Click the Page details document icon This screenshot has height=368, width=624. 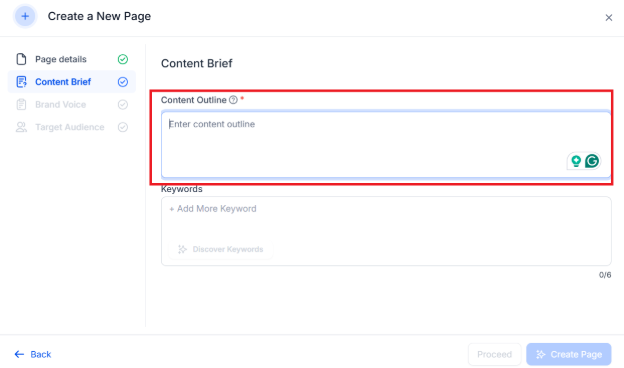point(21,59)
